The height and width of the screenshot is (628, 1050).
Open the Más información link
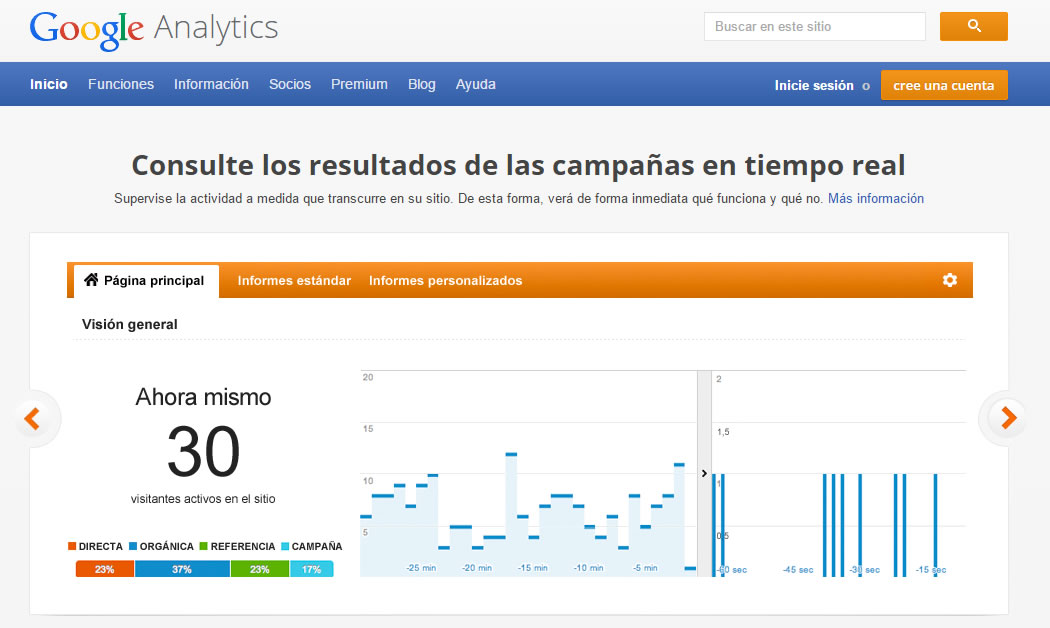875,198
